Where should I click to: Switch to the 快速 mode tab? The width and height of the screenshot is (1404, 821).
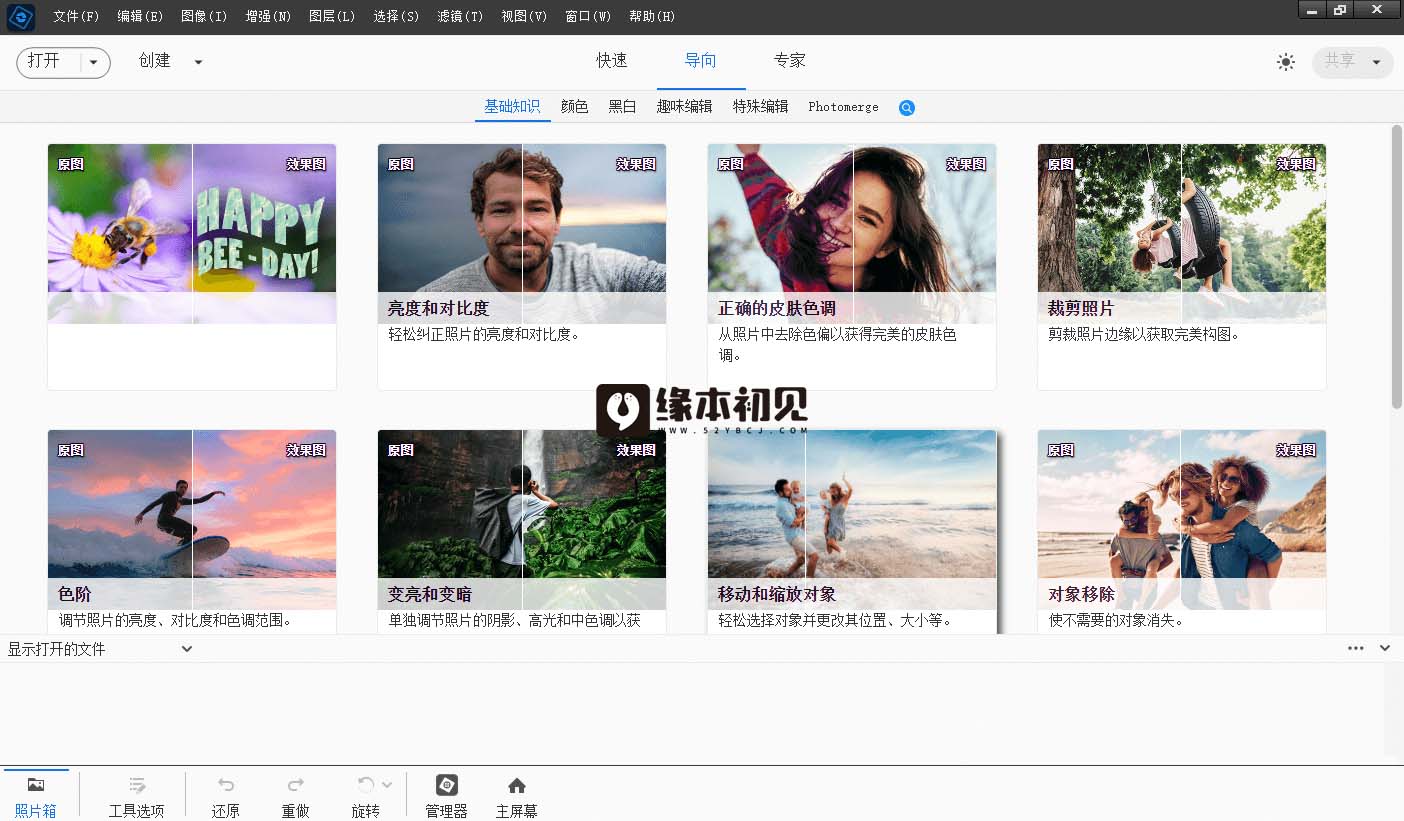(612, 61)
